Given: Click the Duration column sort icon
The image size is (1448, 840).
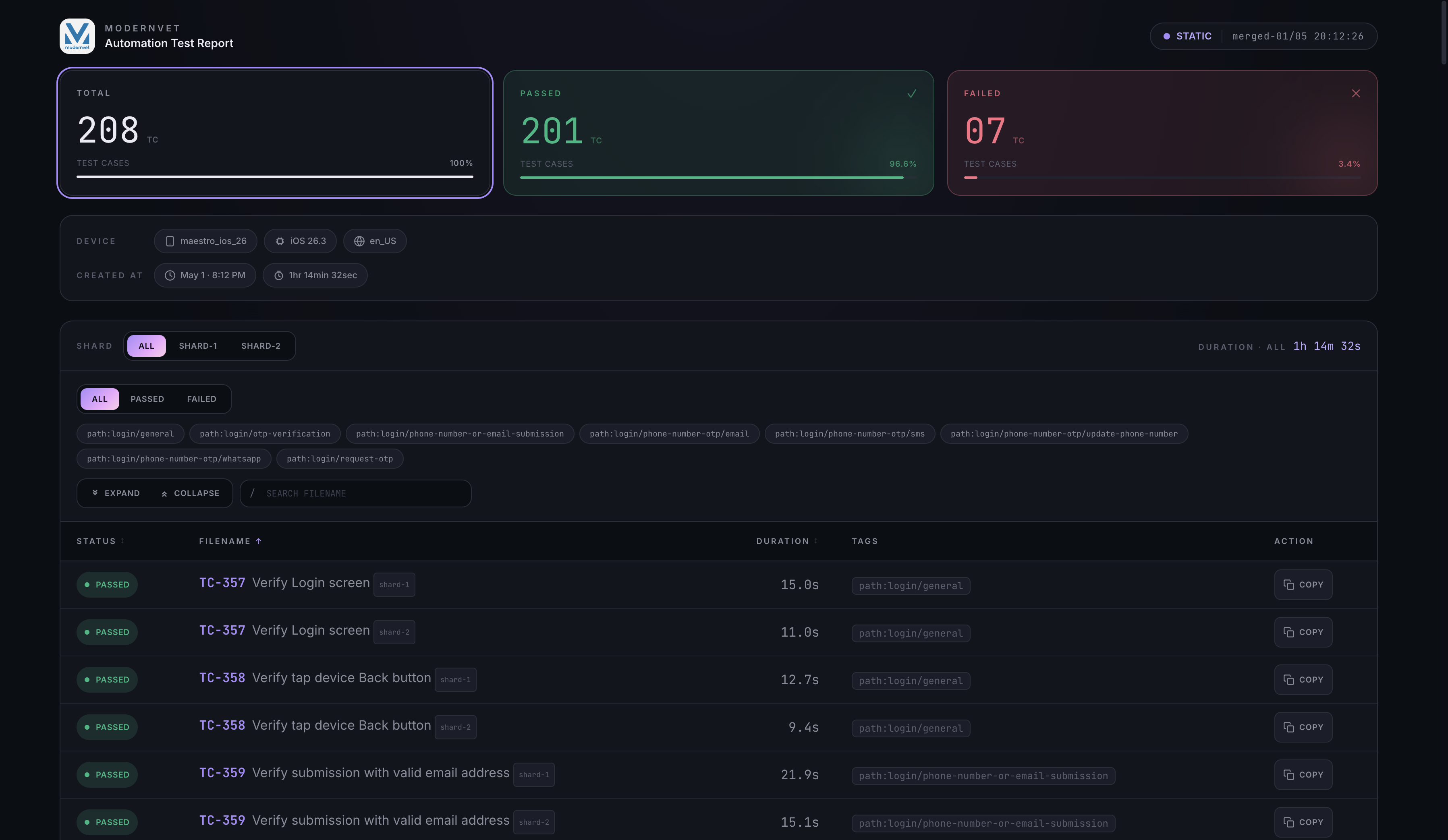Looking at the screenshot, I should click(x=816, y=541).
